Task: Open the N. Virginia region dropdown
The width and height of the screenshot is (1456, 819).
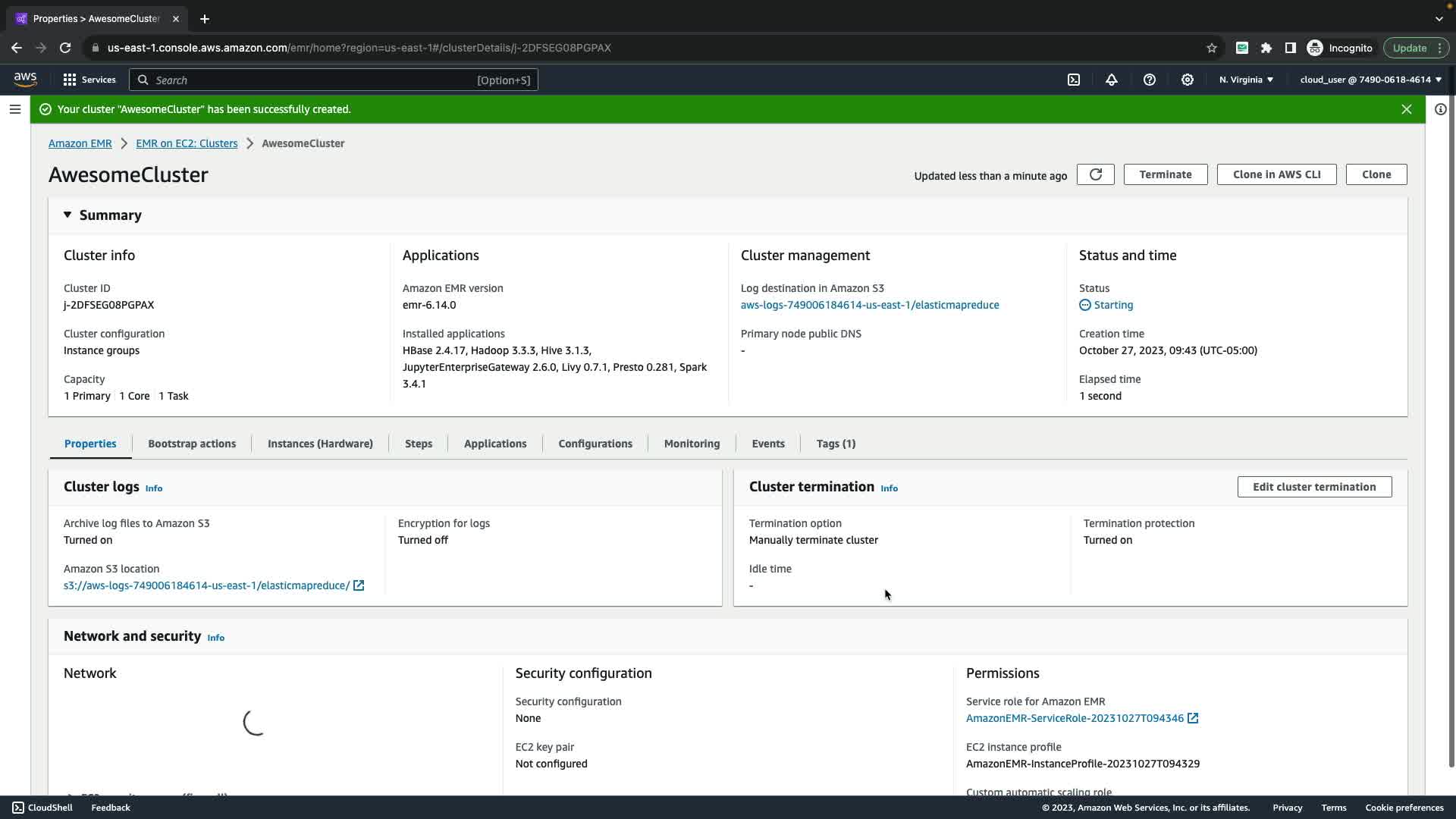Action: [1246, 80]
